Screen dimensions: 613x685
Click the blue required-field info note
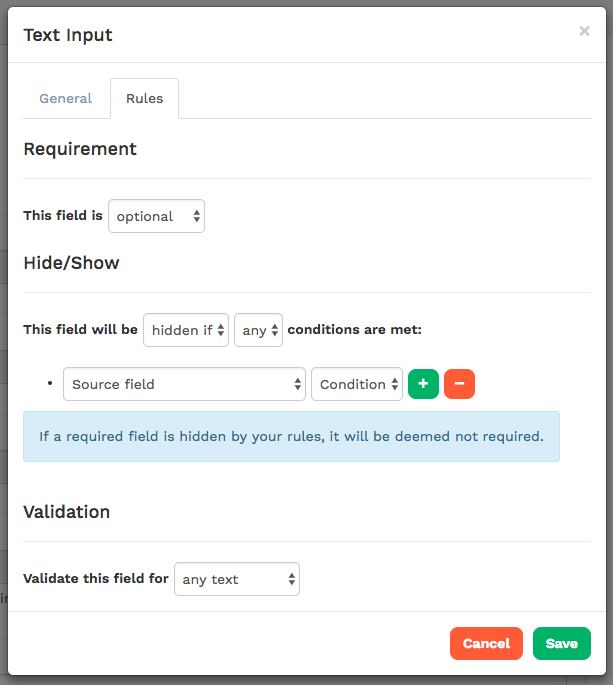pos(291,436)
